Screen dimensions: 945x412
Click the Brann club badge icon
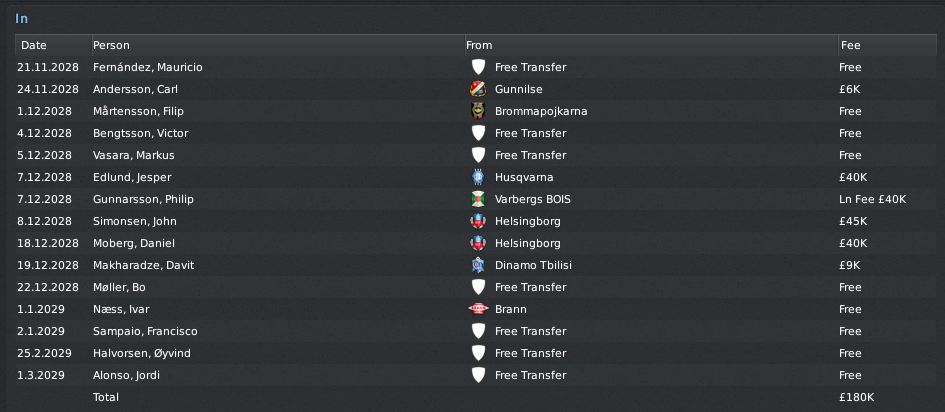click(478, 309)
